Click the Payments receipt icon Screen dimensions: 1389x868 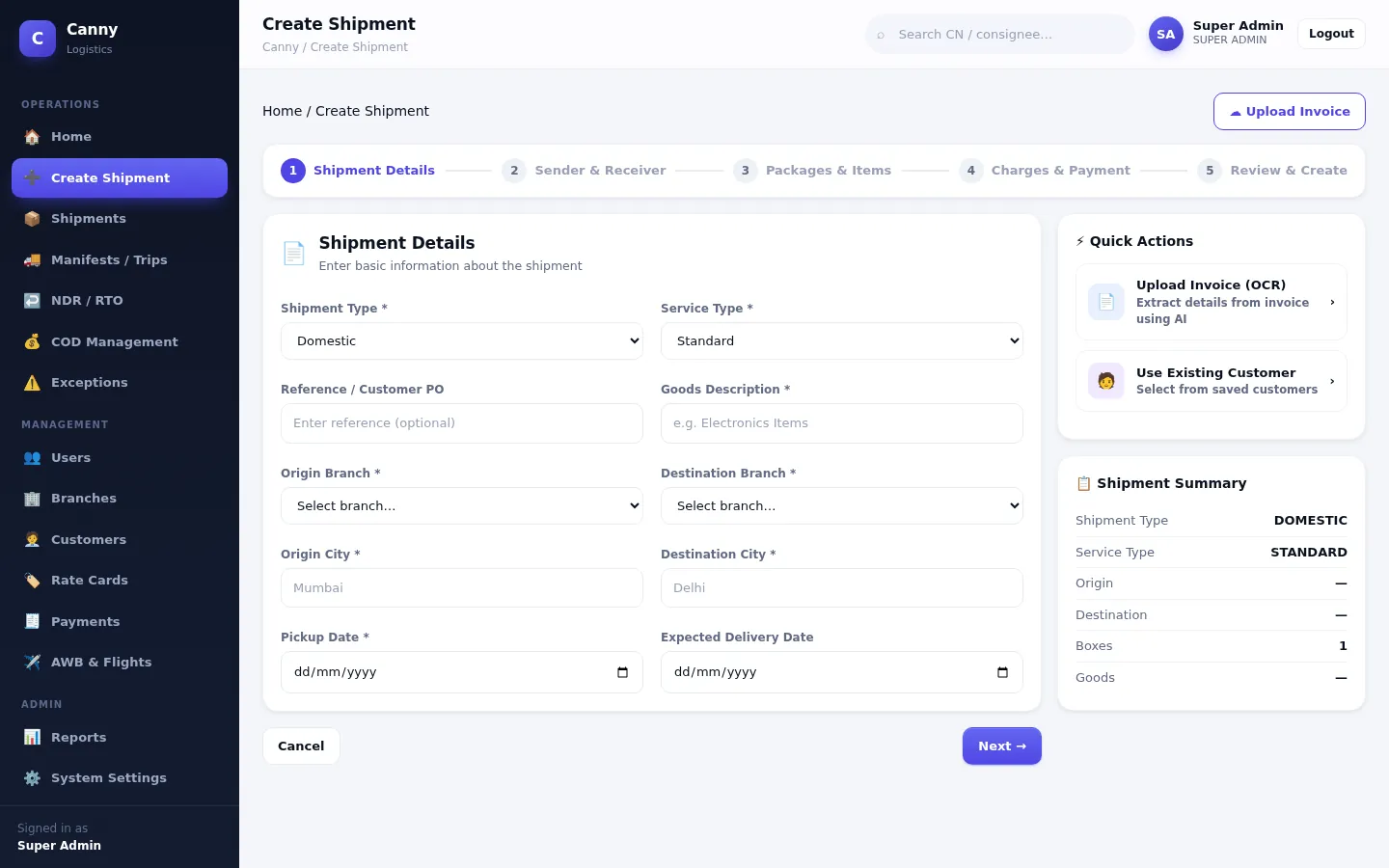pyautogui.click(x=32, y=622)
